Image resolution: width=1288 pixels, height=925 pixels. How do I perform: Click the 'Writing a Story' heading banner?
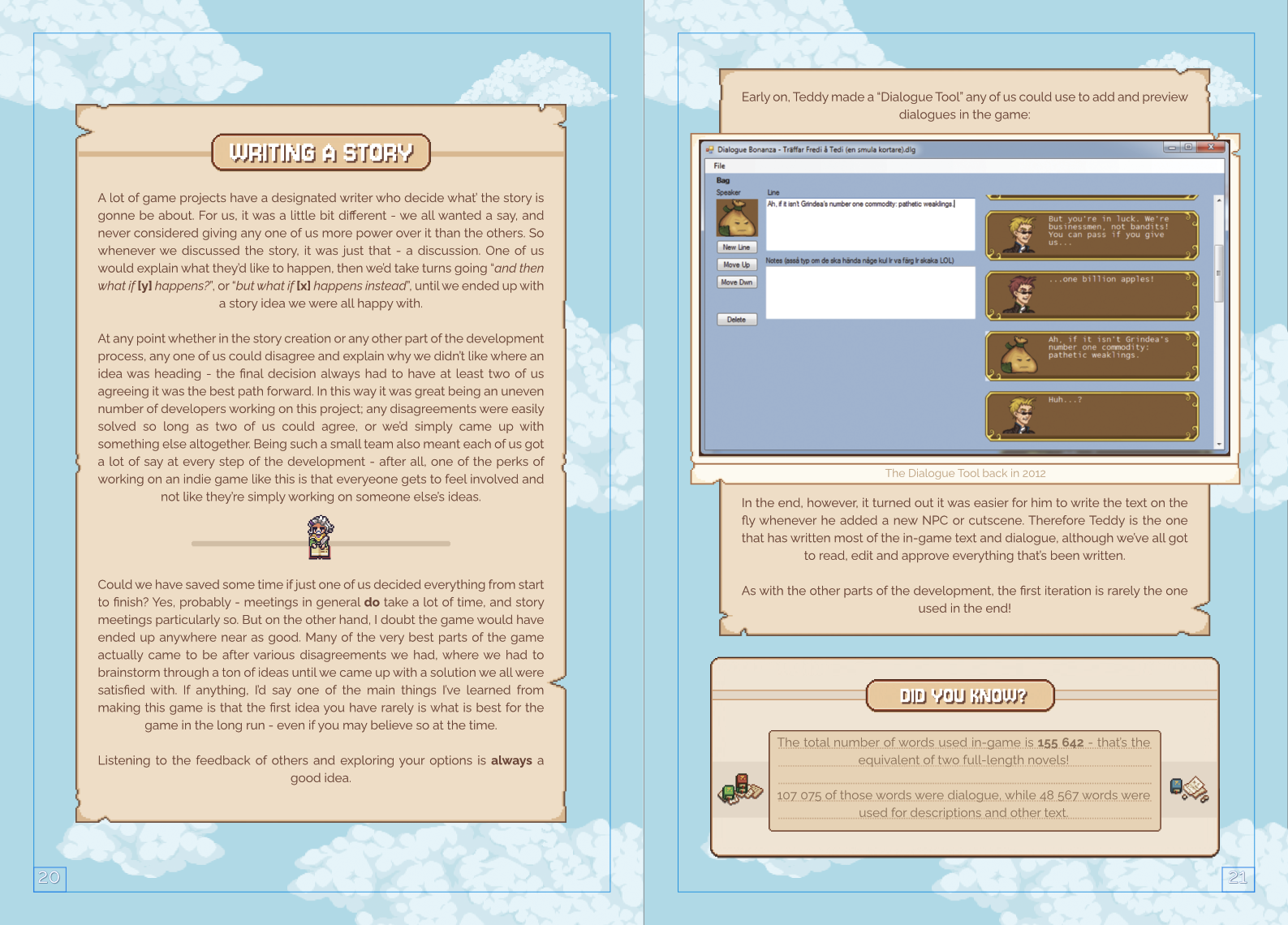321,153
